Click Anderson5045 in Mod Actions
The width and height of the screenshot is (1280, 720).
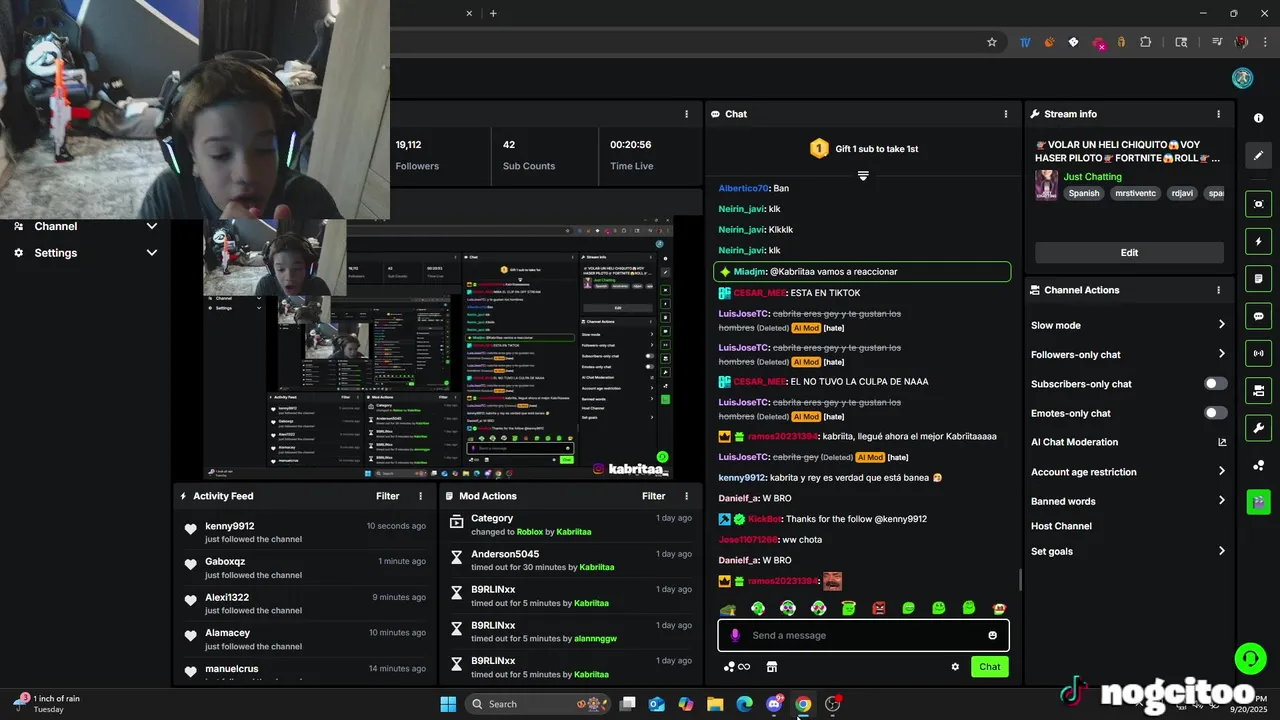tap(505, 554)
